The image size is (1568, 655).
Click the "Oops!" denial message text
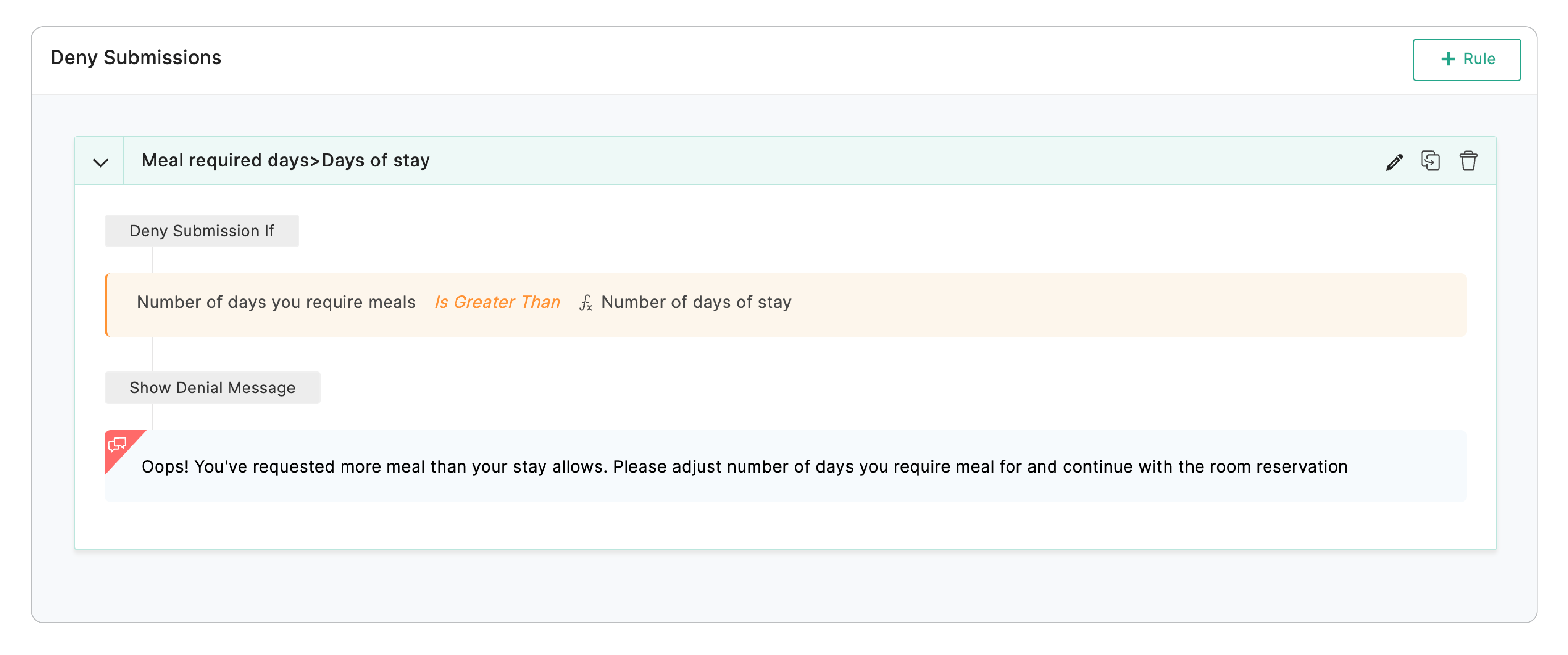[x=744, y=467]
